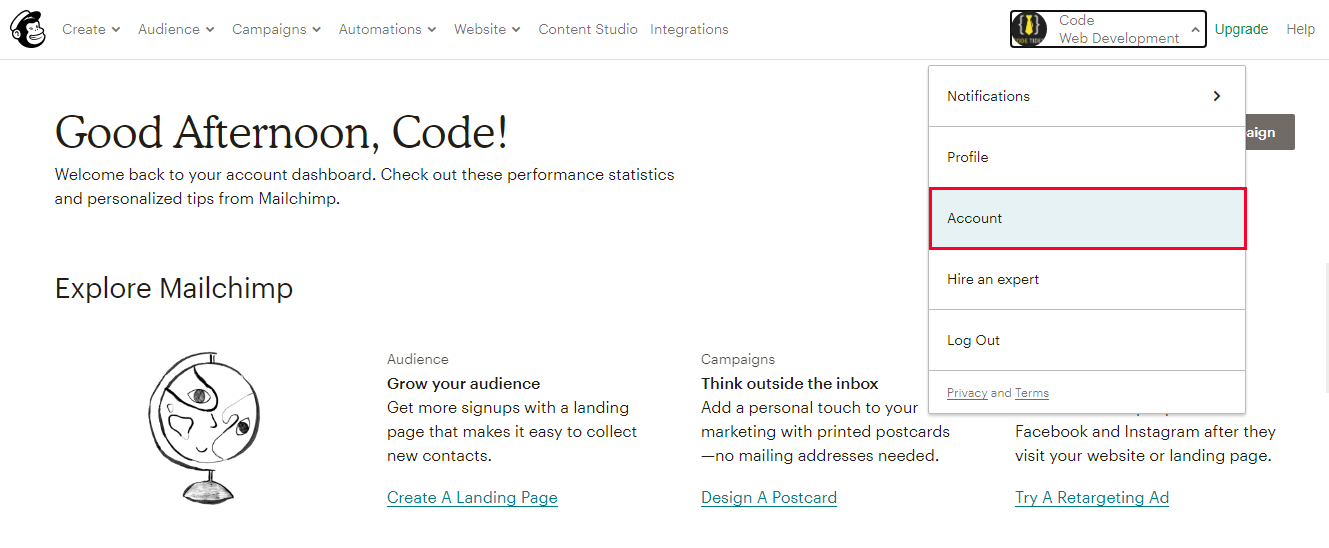The width and height of the screenshot is (1329, 548).
Task: Open the Website dropdown menu
Action: pos(487,29)
